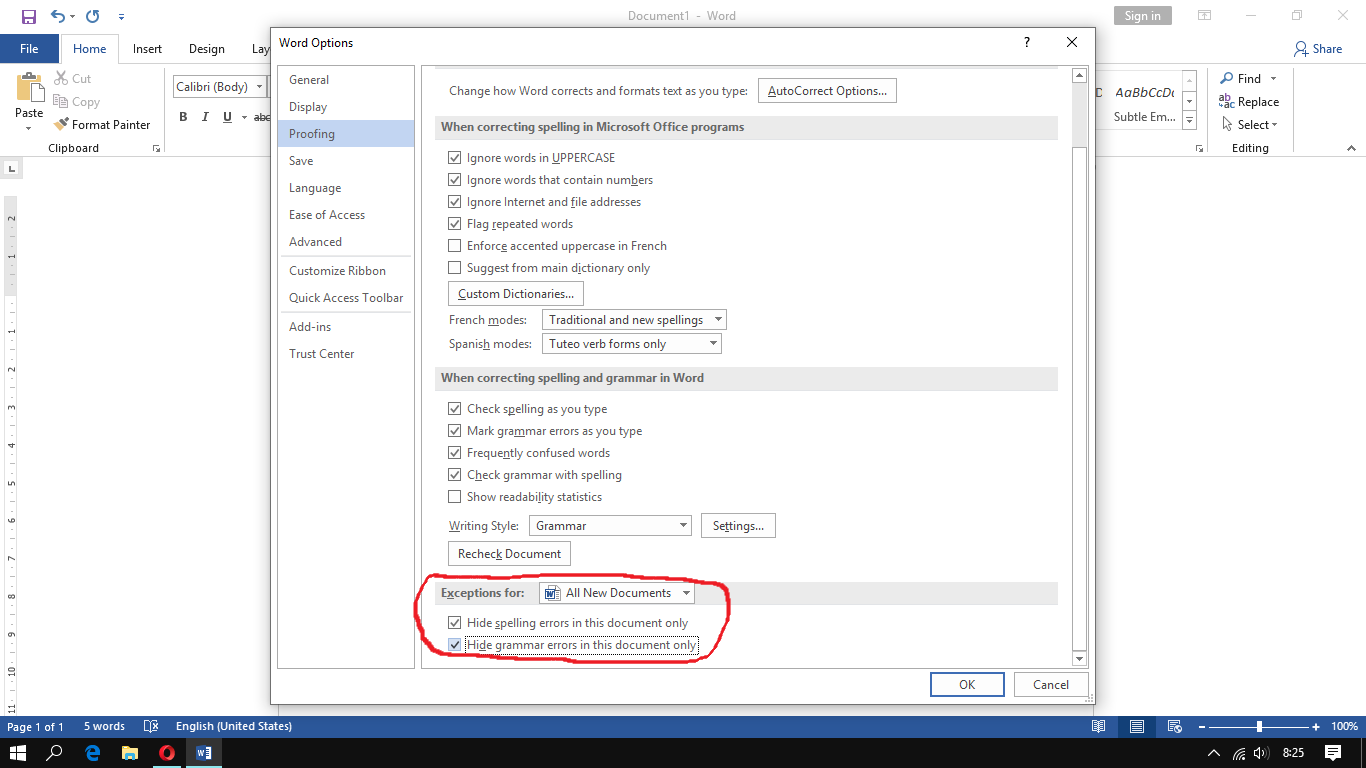The width and height of the screenshot is (1366, 768).
Task: Open the Action Center notification icon
Action: (x=1333, y=753)
